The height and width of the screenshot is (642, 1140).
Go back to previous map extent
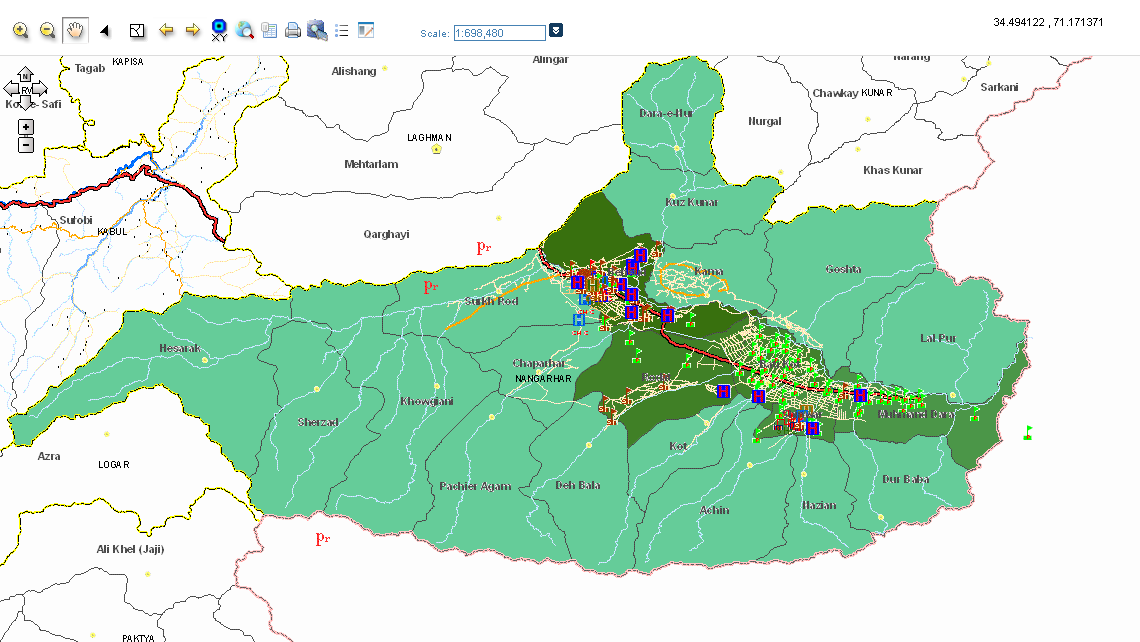click(166, 30)
